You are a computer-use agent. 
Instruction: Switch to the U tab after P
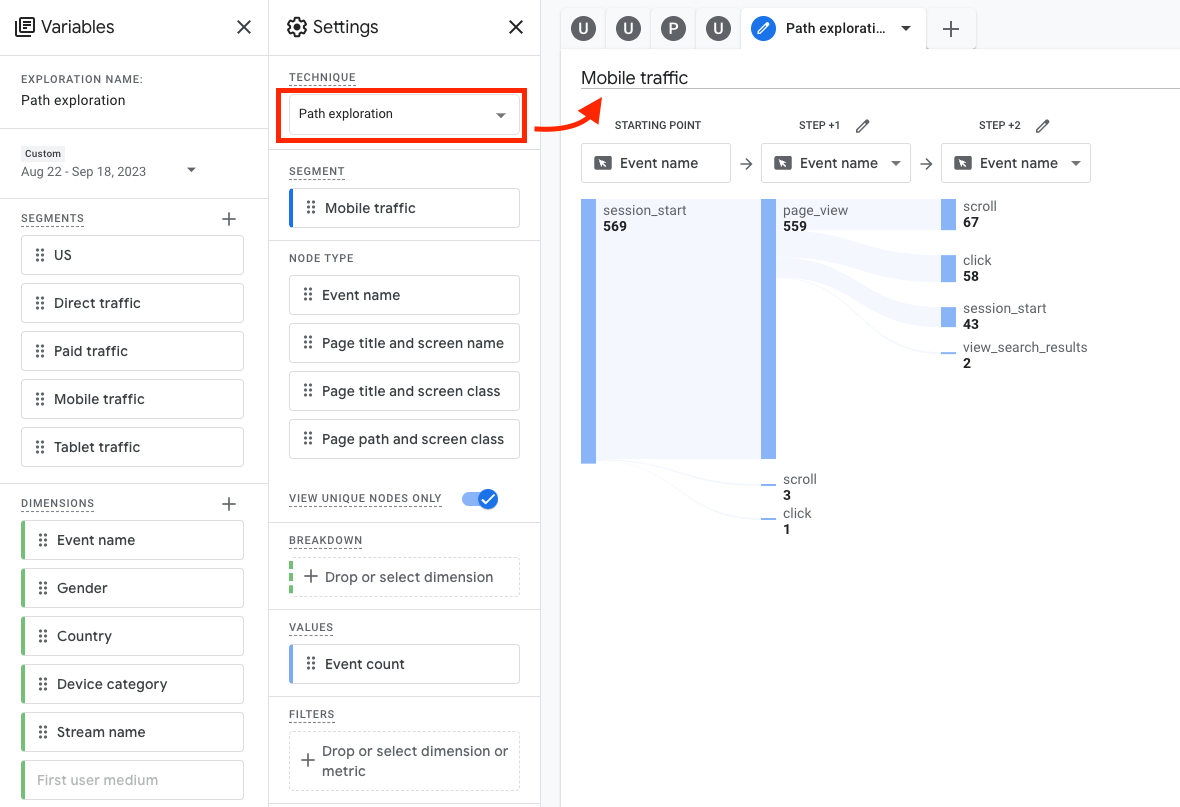coord(719,29)
